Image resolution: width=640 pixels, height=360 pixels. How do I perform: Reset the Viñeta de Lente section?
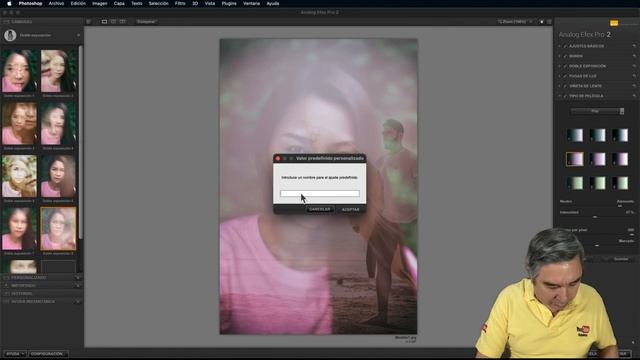coord(634,86)
